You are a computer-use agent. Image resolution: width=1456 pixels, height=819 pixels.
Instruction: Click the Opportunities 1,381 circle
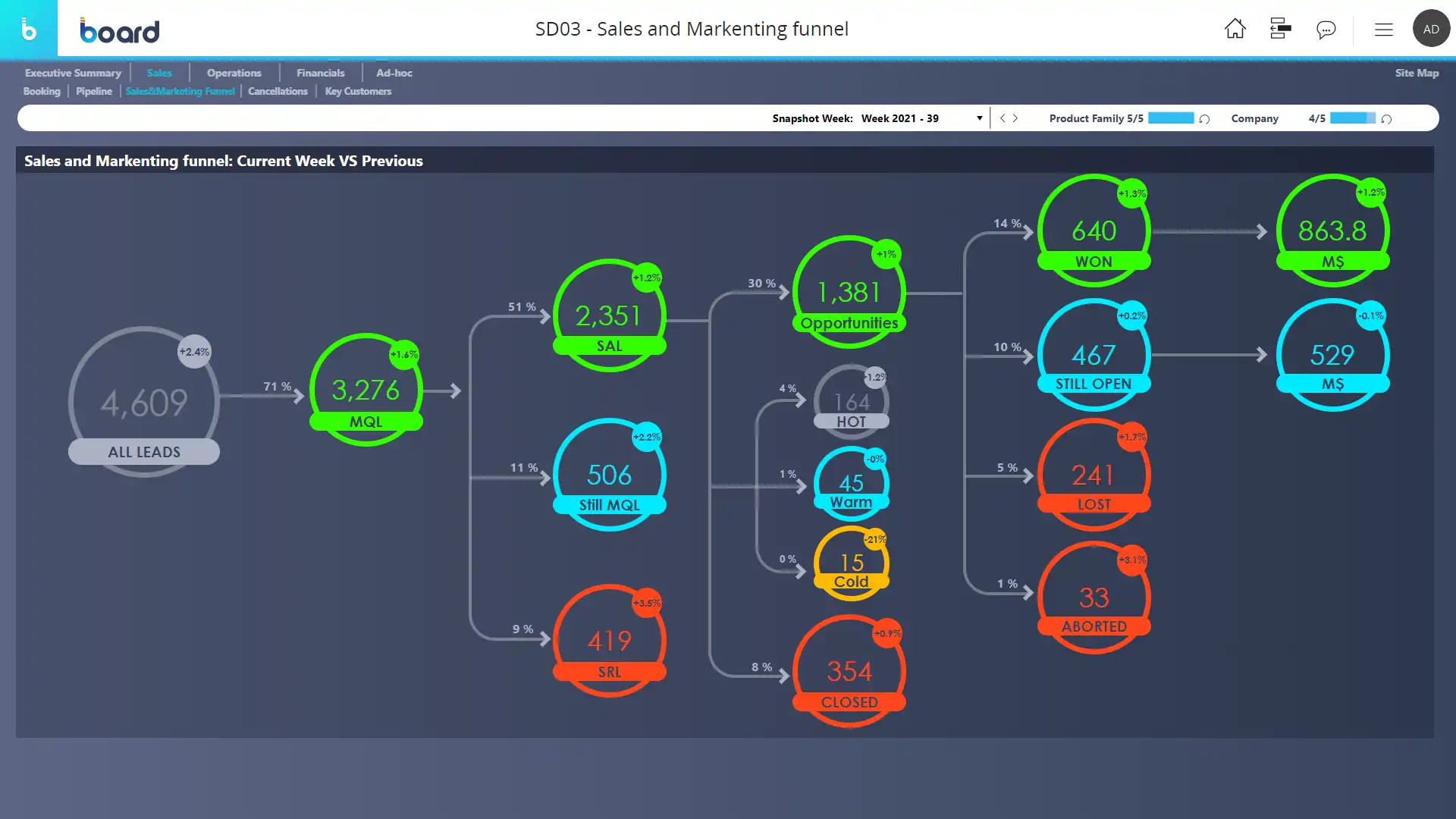(849, 292)
